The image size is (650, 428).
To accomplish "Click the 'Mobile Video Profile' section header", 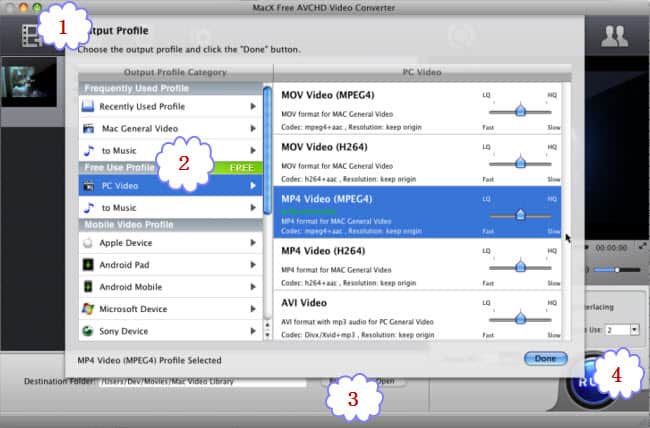I will click(170, 225).
